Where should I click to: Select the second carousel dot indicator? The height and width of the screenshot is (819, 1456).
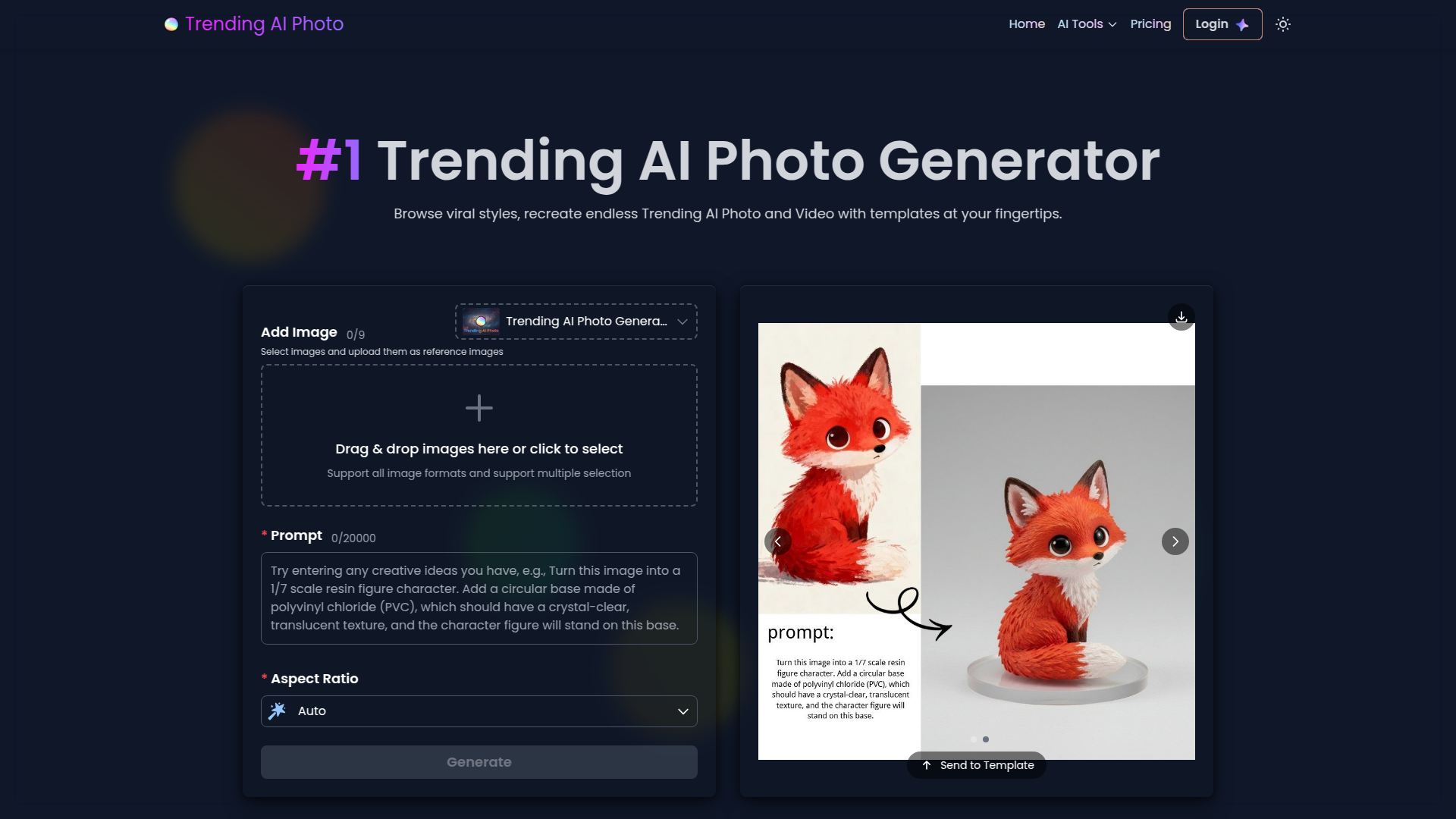(x=986, y=739)
